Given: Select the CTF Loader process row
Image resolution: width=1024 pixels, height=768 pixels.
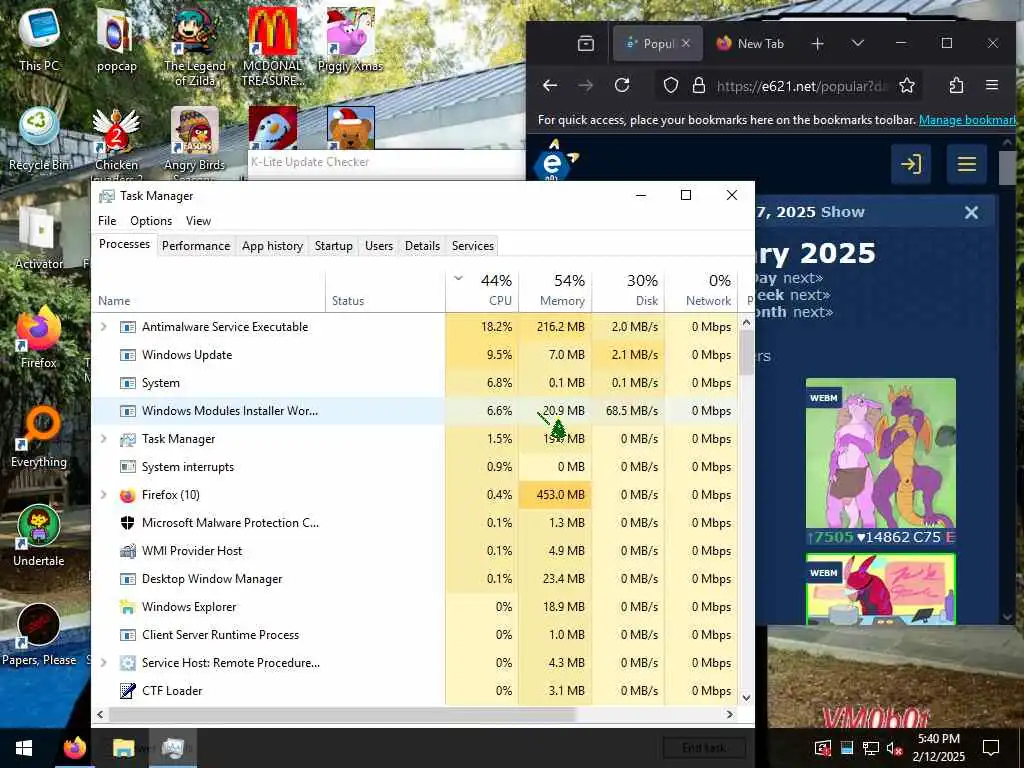Looking at the screenshot, I should pyautogui.click(x=415, y=690).
